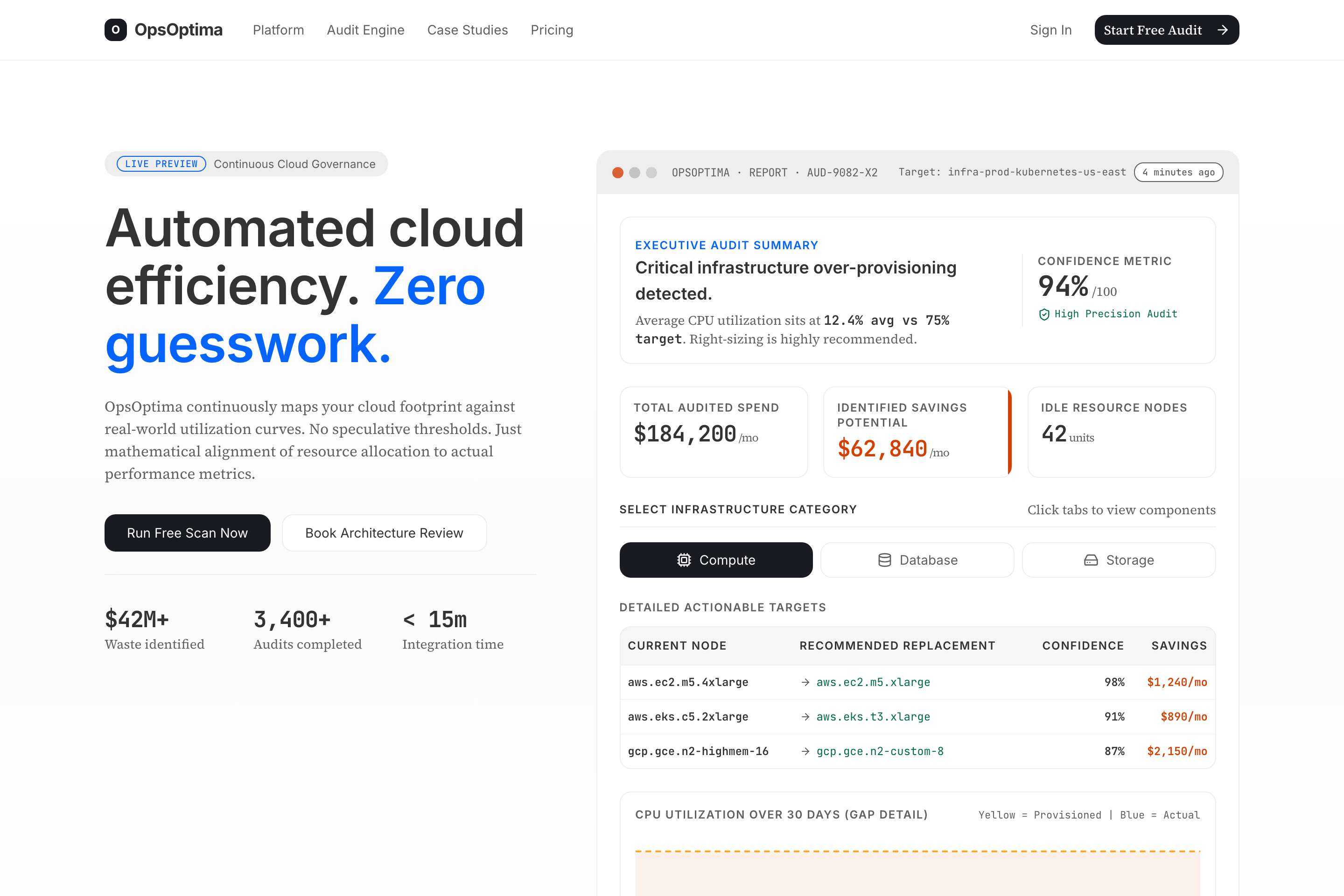The width and height of the screenshot is (1344, 896).
Task: Click the 87% confidence value
Action: (1114, 751)
